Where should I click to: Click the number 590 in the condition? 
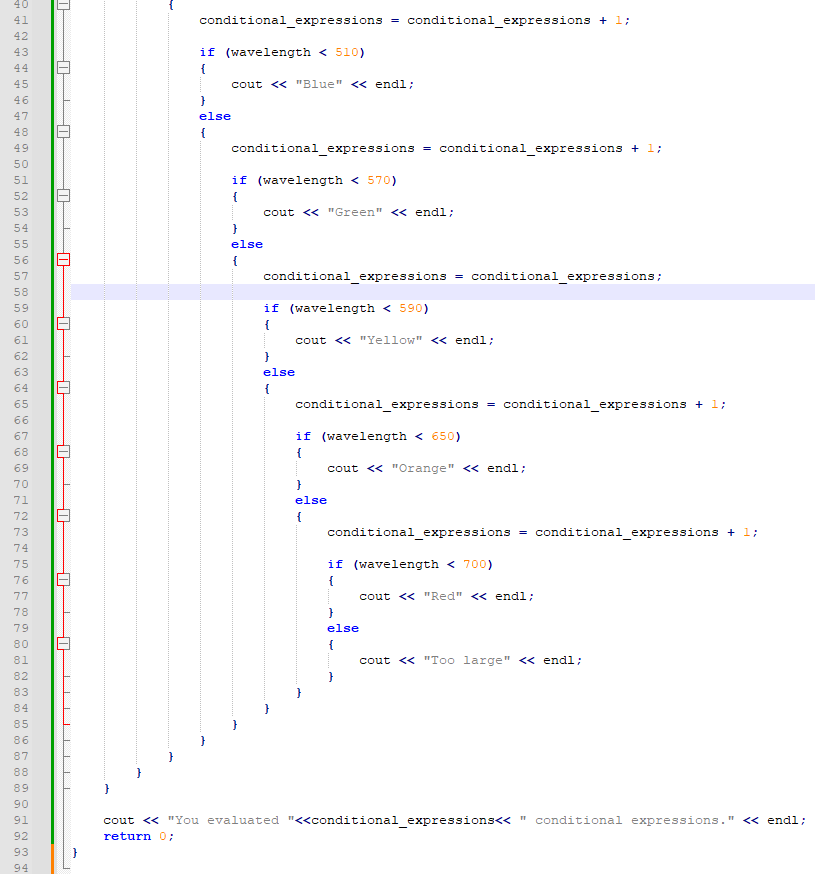tap(411, 308)
